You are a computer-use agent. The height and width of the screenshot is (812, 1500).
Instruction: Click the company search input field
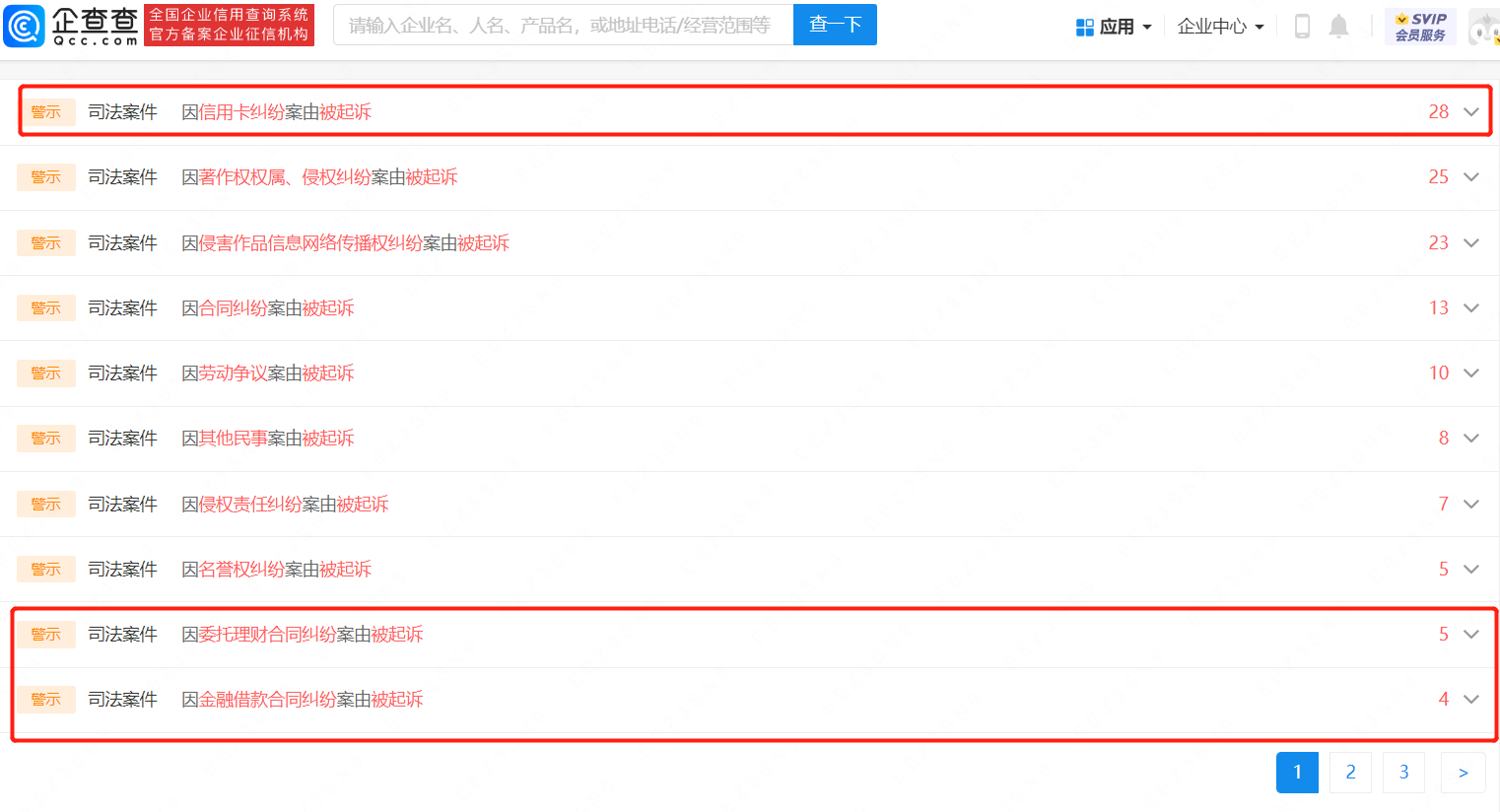click(x=562, y=25)
